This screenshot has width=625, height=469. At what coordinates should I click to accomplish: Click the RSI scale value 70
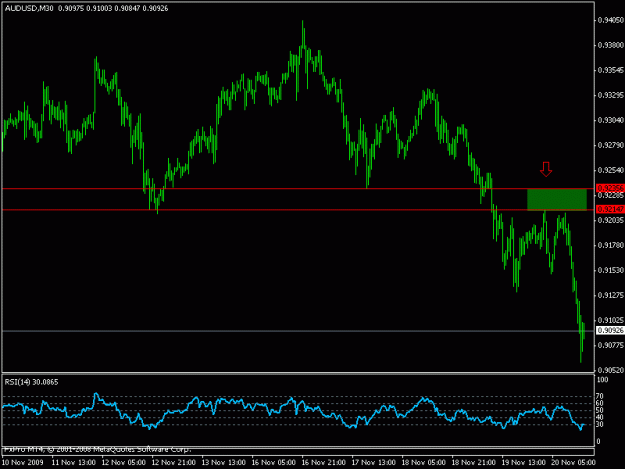600,396
